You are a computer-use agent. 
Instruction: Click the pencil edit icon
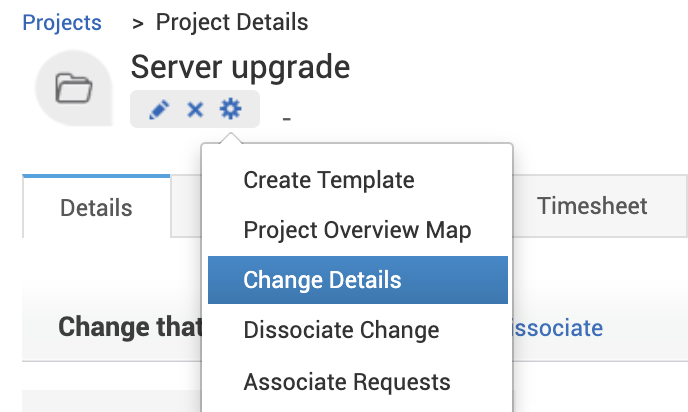[158, 110]
